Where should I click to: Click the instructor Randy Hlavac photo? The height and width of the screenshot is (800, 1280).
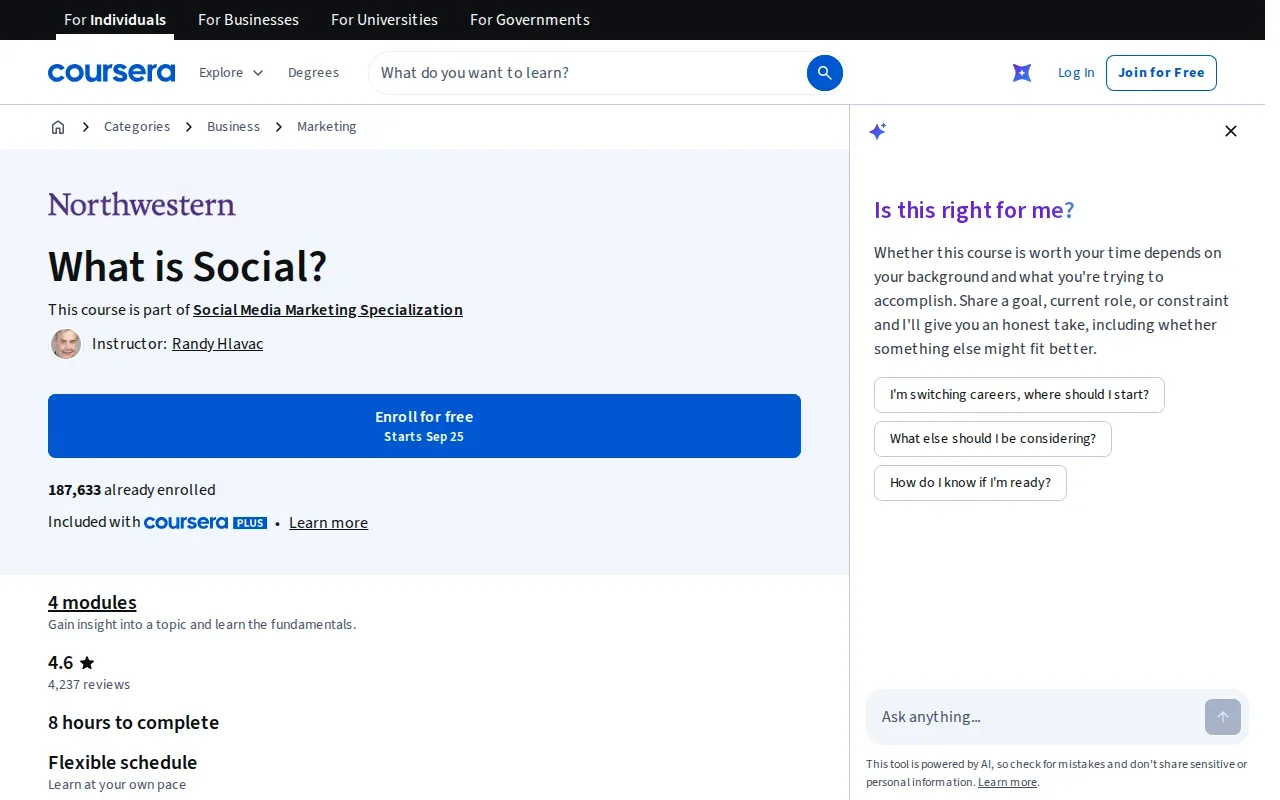(x=66, y=344)
